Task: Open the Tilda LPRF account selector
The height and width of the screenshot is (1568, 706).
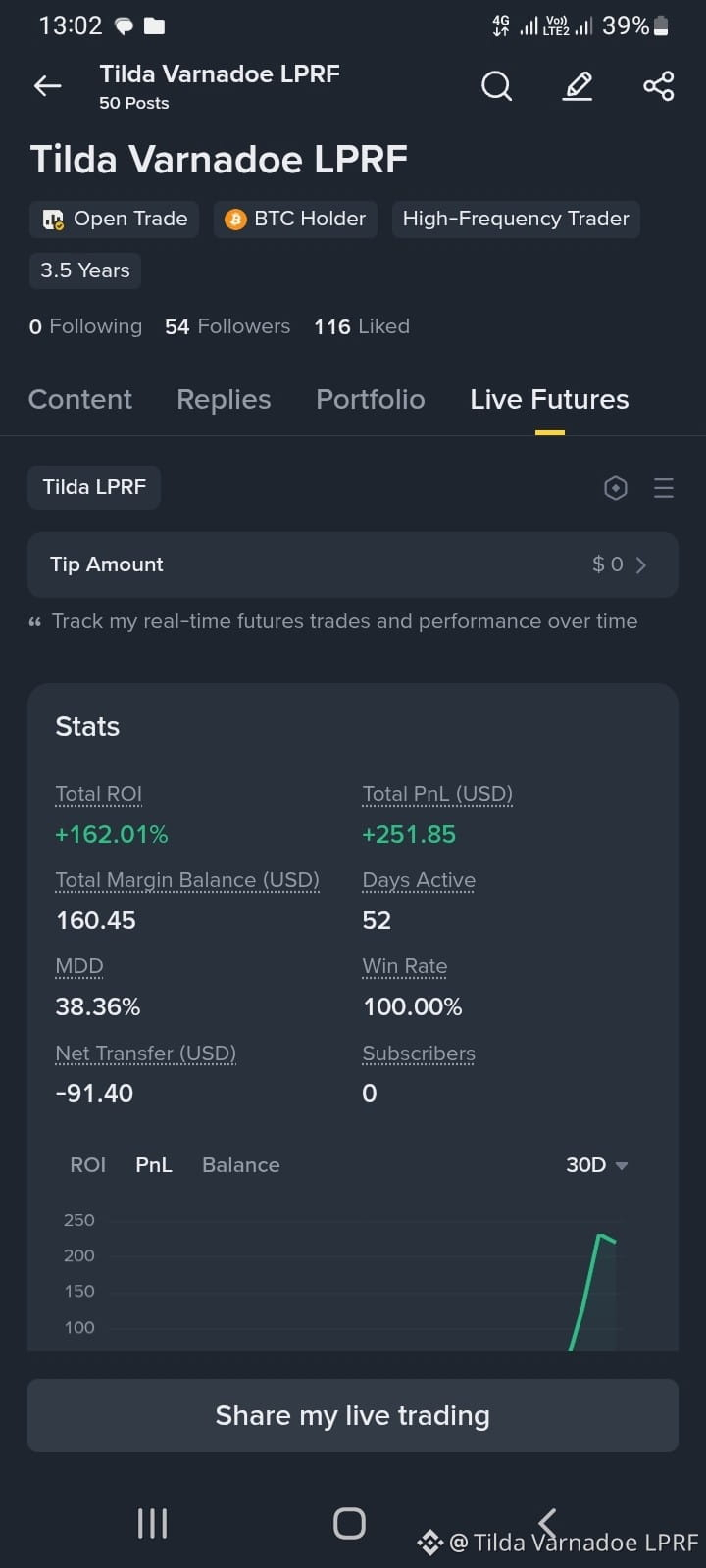Action: (x=94, y=487)
